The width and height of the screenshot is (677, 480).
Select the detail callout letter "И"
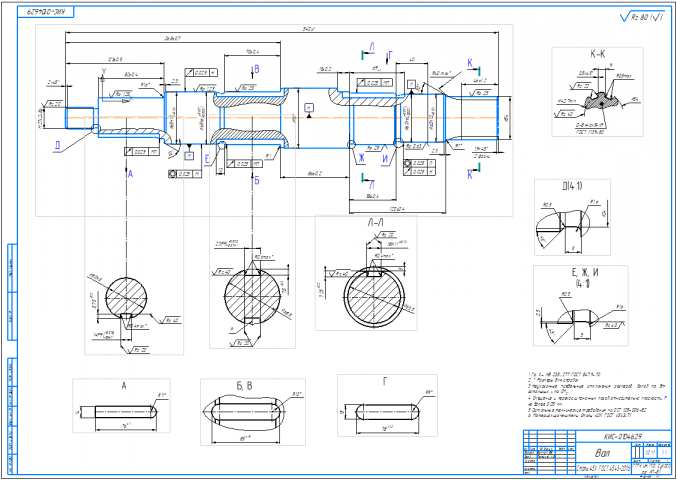coord(386,159)
